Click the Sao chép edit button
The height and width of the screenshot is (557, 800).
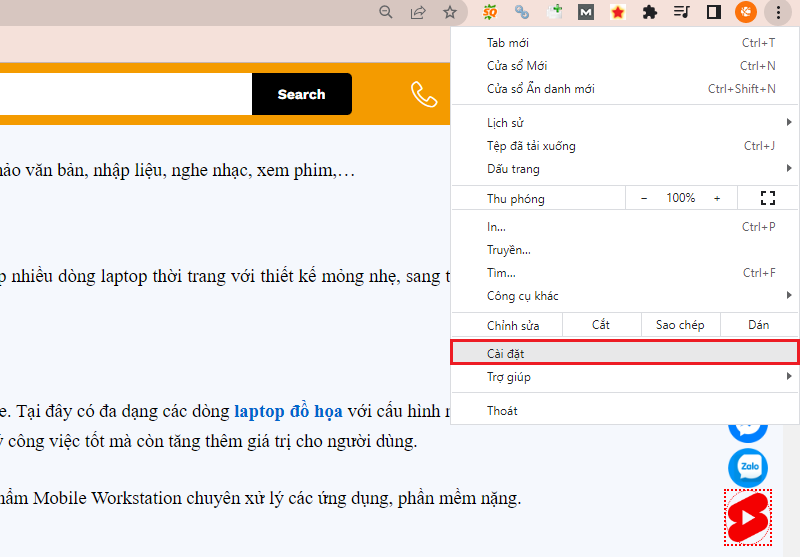680,325
